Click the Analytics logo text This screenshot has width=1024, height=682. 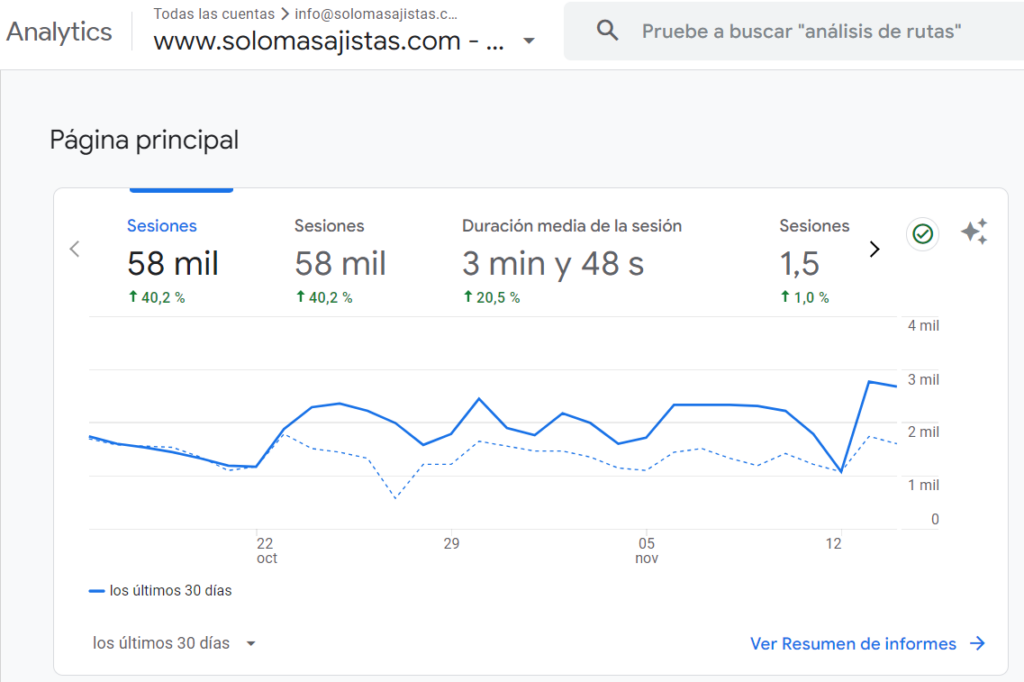(x=59, y=32)
